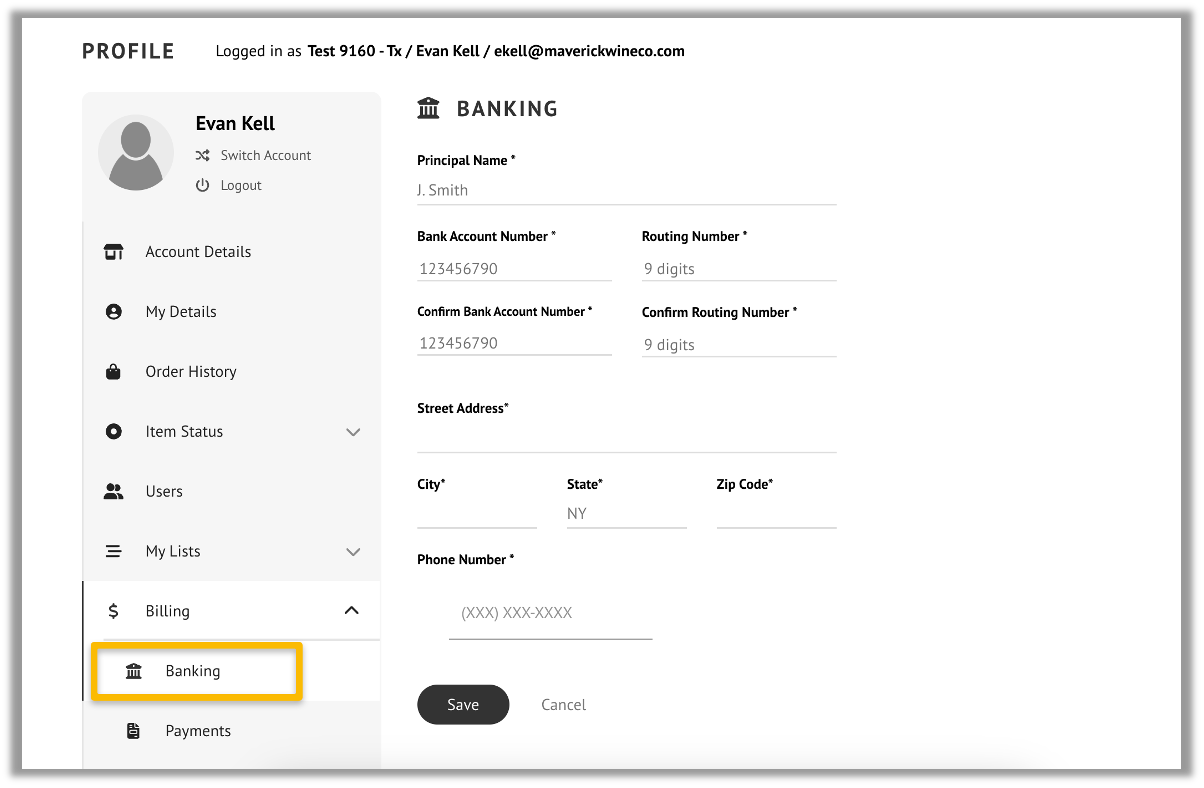Click the Users group icon
1204x788 pixels.
(114, 492)
